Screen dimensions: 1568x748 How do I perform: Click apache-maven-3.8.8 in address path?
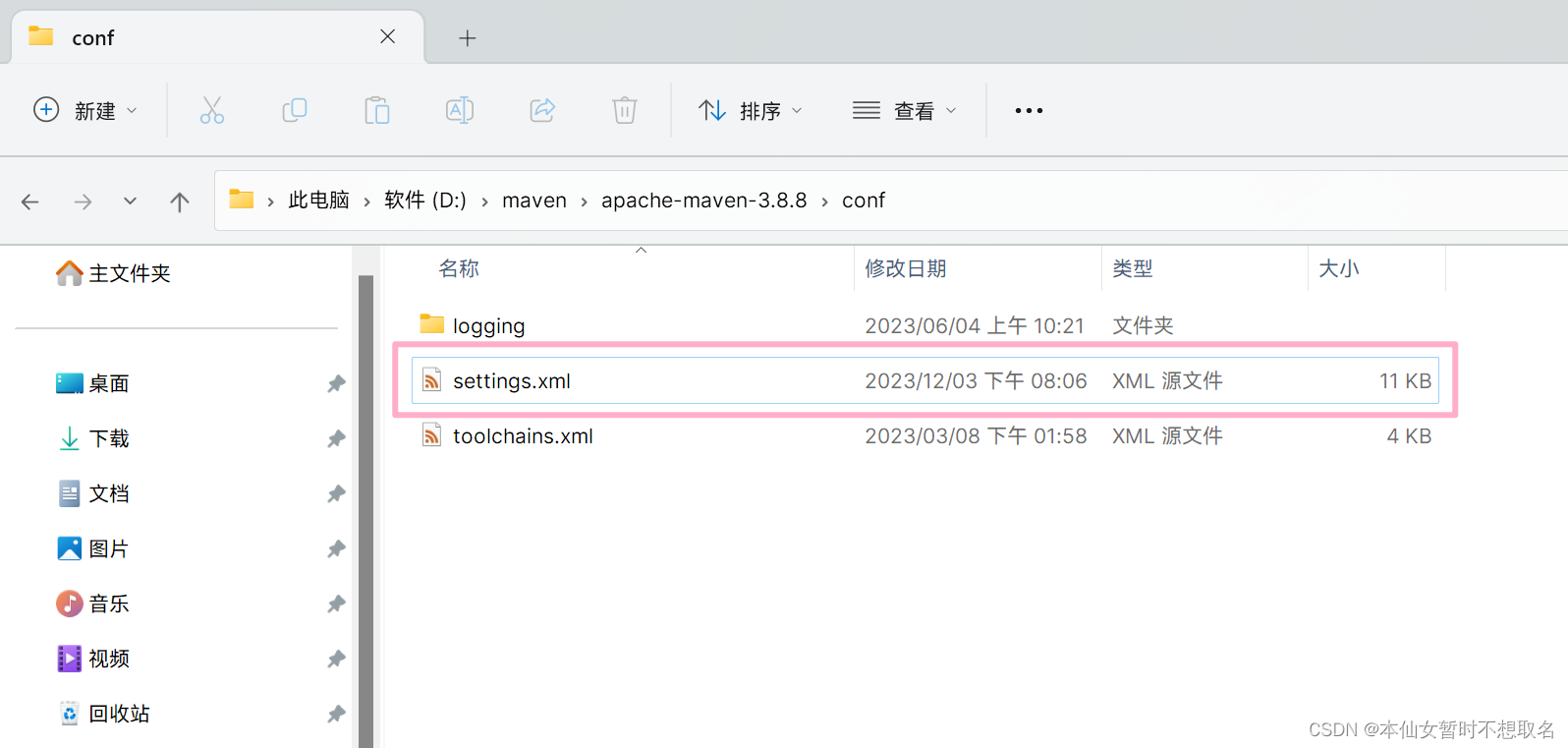tap(704, 201)
